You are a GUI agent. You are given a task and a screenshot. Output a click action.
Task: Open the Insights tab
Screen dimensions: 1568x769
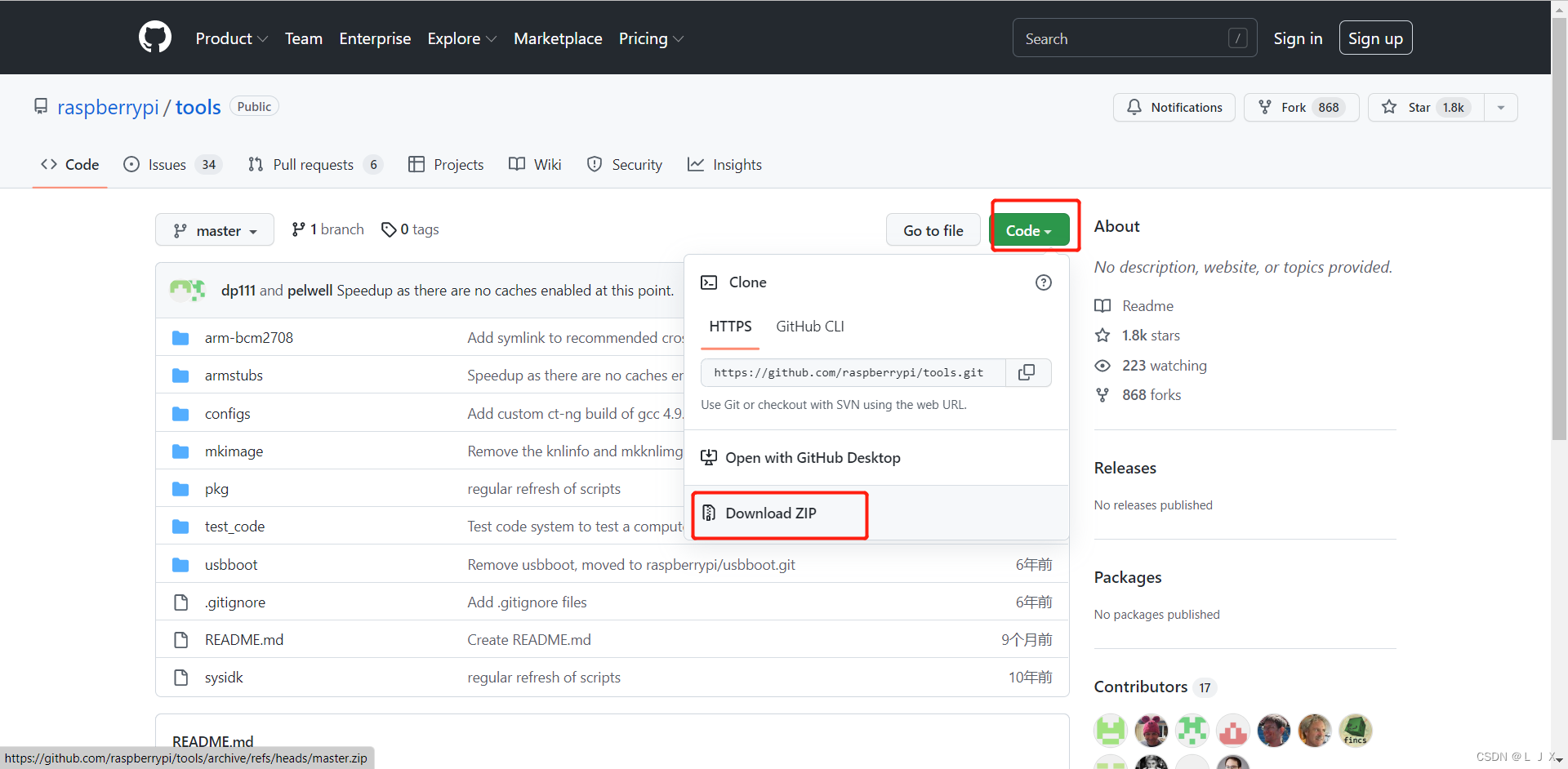[724, 165]
